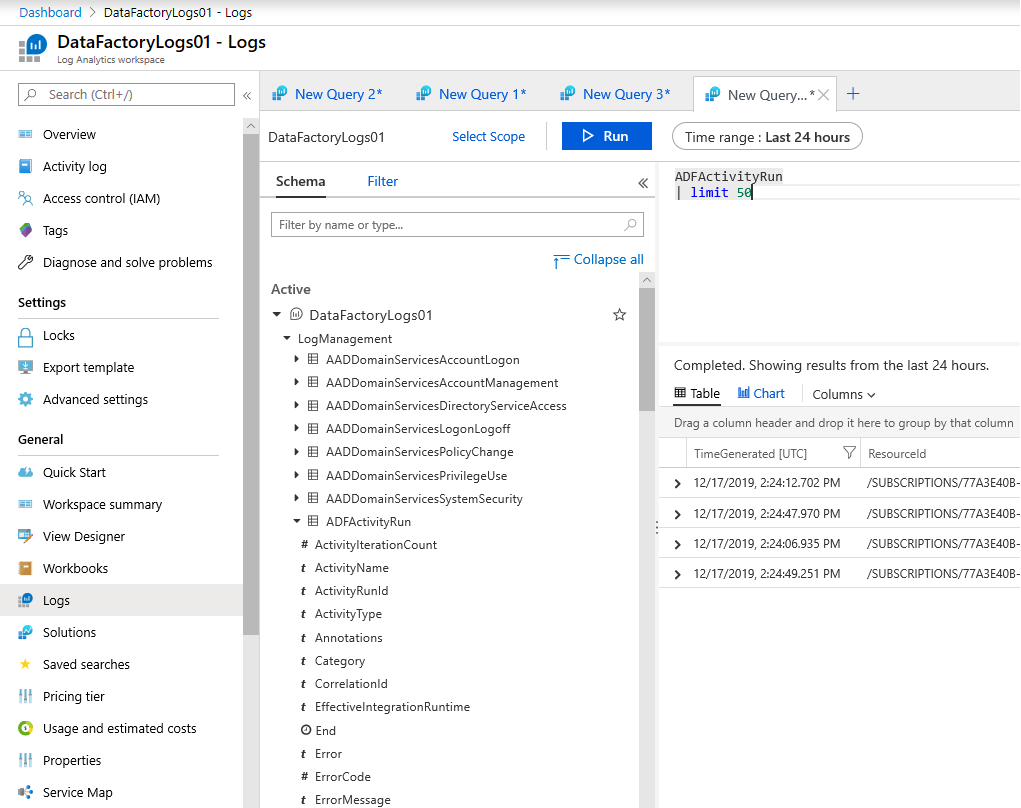The height and width of the screenshot is (808, 1021).
Task: Run the query
Action: tap(606, 136)
